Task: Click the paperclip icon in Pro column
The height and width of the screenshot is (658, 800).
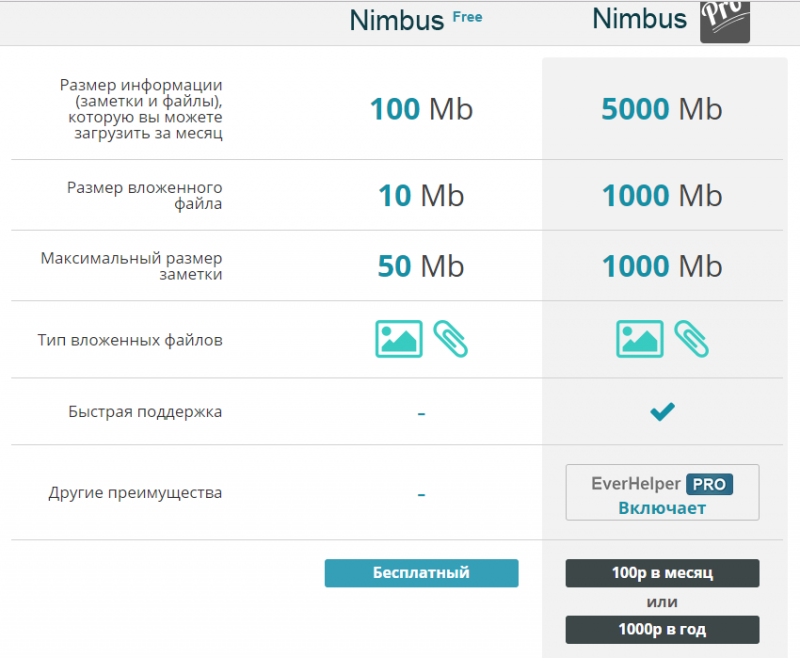Action: (691, 339)
